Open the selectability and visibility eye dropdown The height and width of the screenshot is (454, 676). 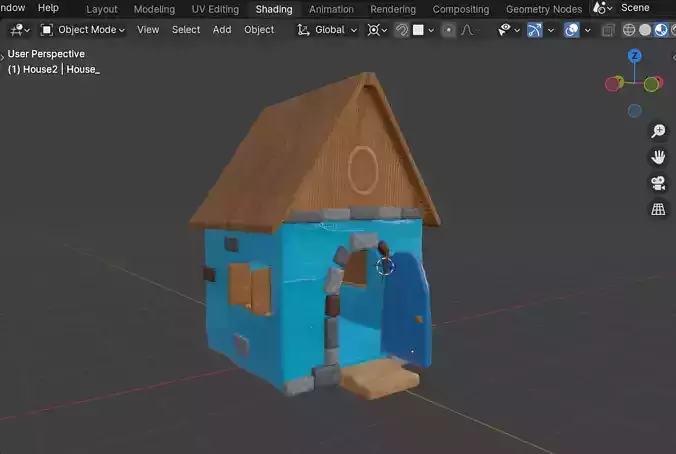pyautogui.click(x=509, y=30)
